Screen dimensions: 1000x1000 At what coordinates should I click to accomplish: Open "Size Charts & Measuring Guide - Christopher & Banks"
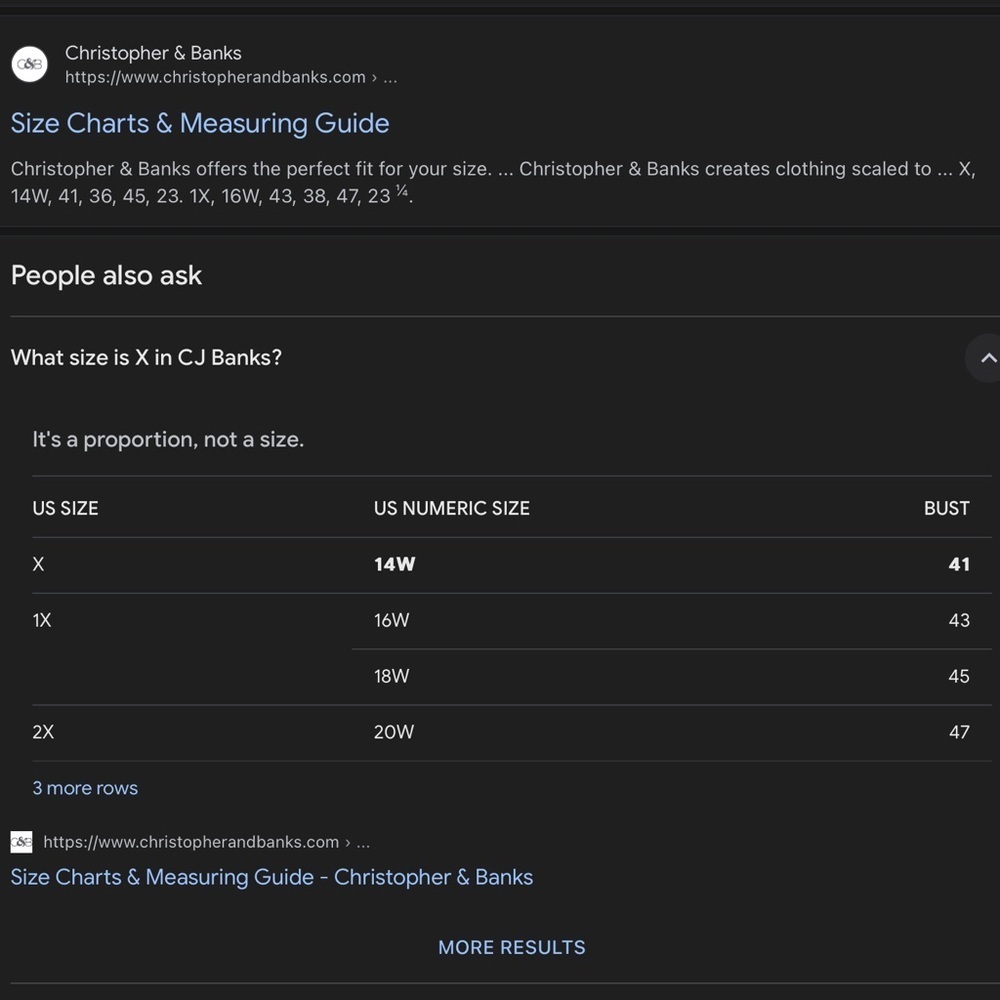pyautogui.click(x=271, y=877)
